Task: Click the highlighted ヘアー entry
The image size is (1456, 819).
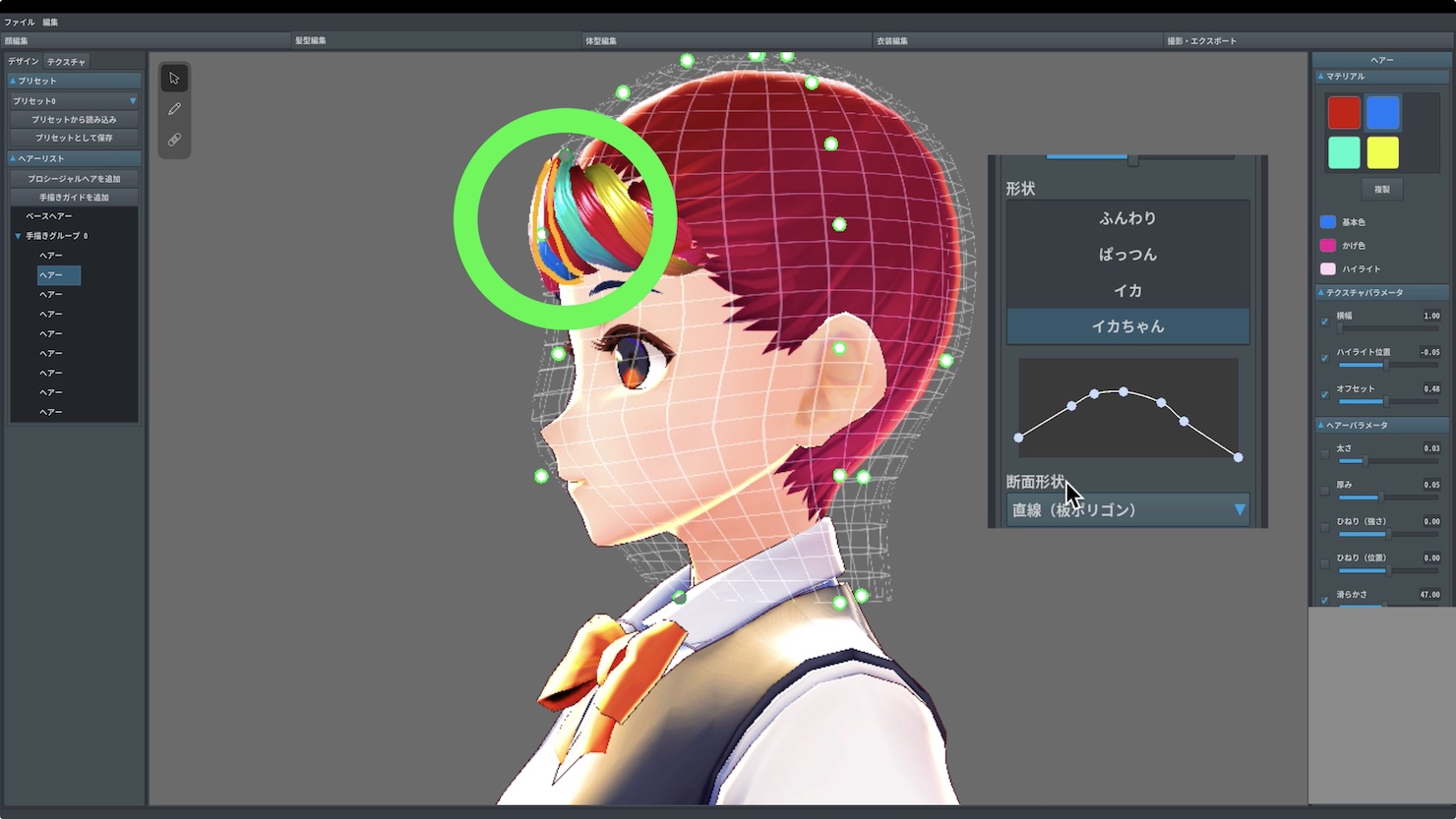Action: click(59, 275)
